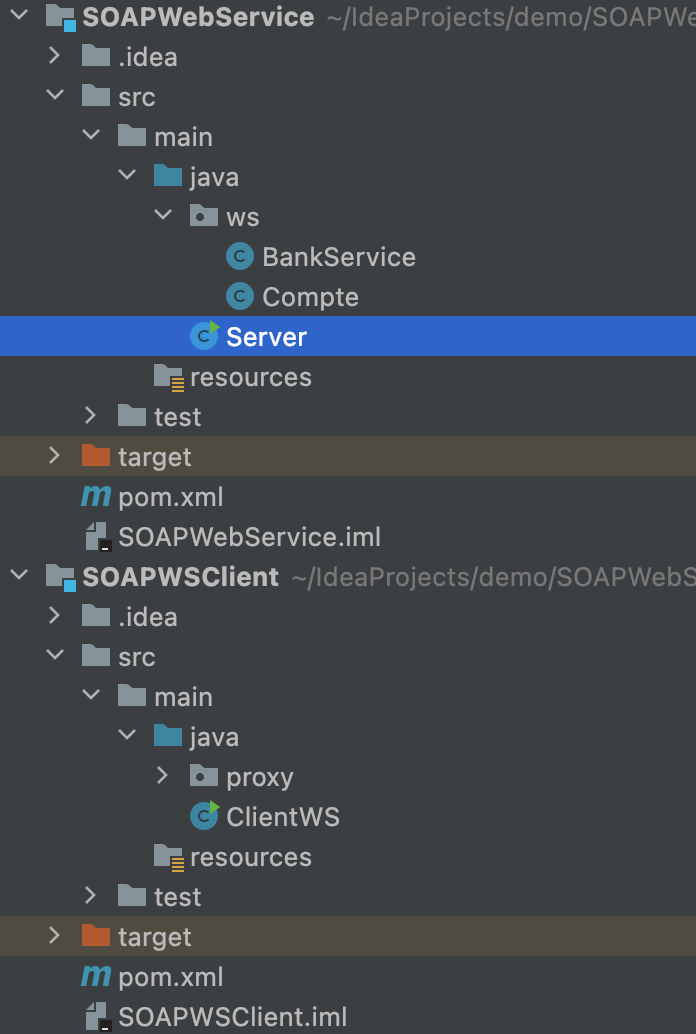Expand the test folder under SOAPWSClient
The height and width of the screenshot is (1034, 696).
click(x=90, y=896)
